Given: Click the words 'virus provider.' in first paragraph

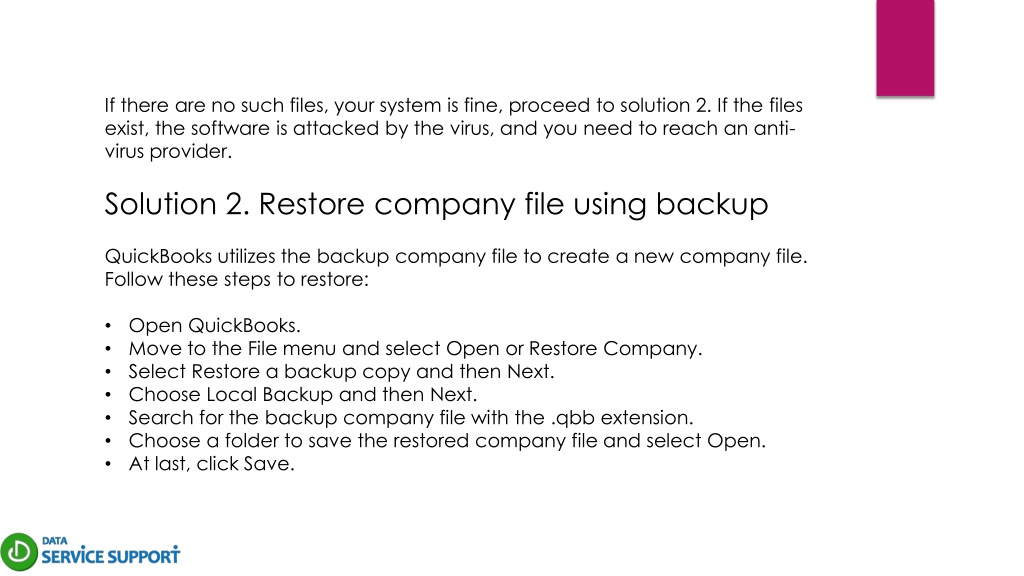Looking at the screenshot, I should pyautogui.click(x=168, y=152).
